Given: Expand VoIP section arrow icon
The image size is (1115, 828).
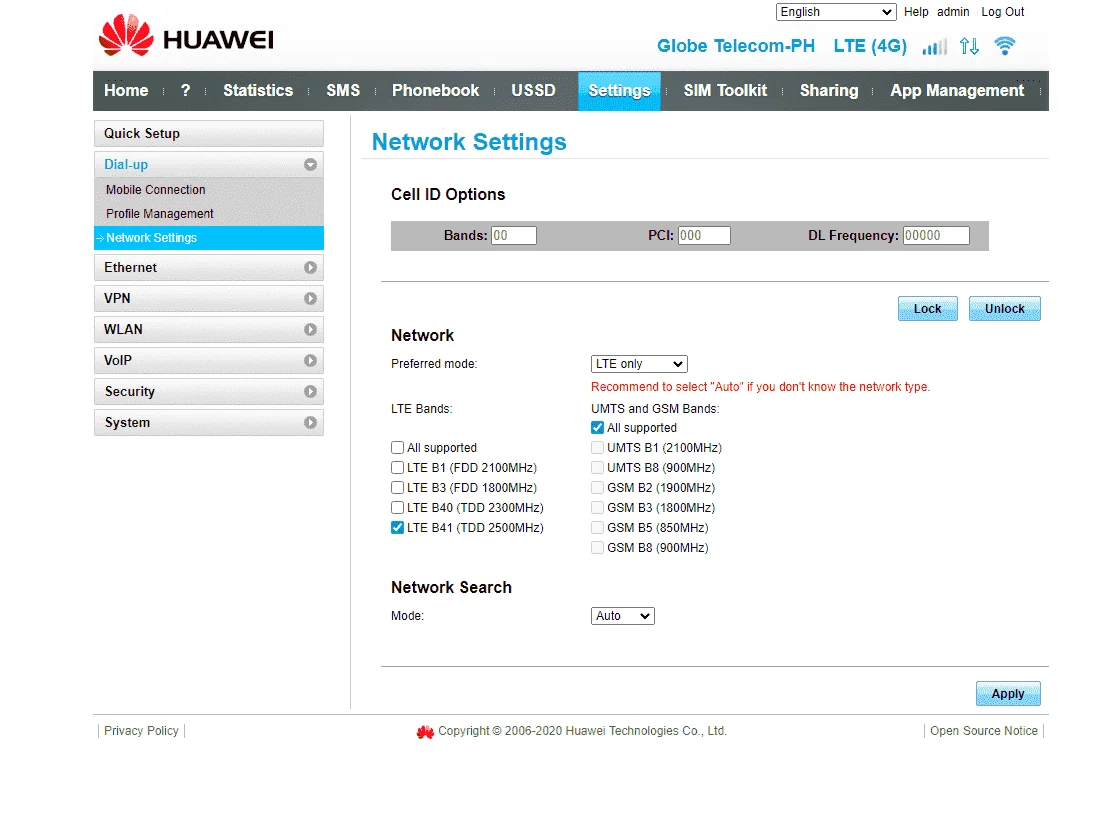Looking at the screenshot, I should point(310,361).
